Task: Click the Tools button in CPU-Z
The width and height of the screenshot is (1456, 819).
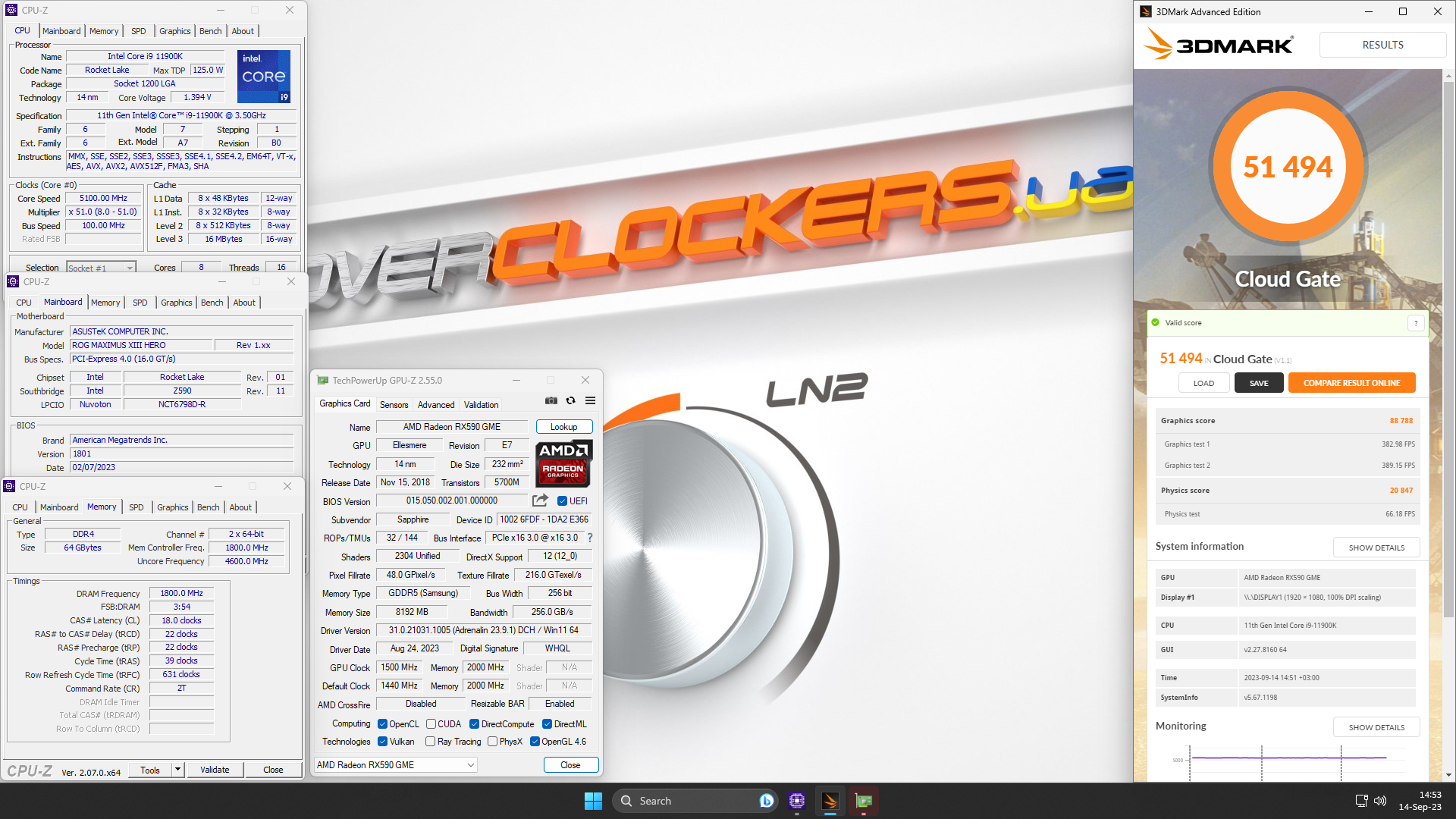Action: point(150,770)
